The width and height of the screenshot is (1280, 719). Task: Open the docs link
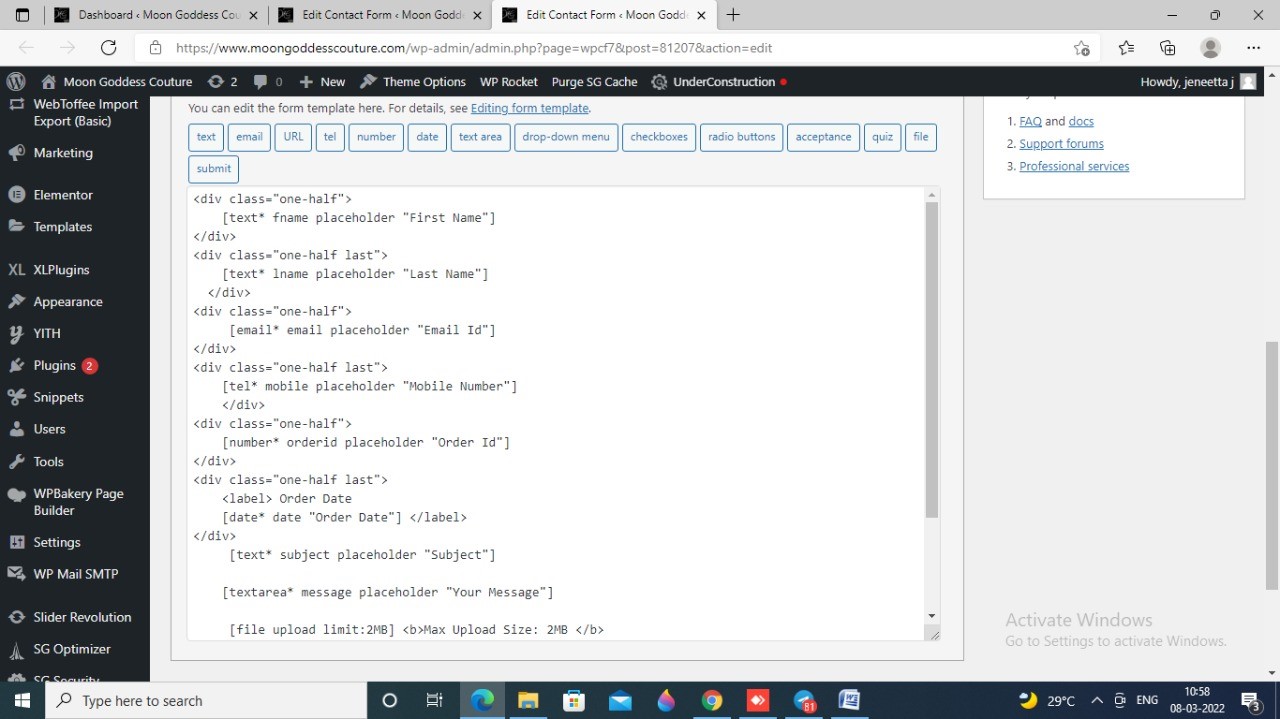[1081, 121]
